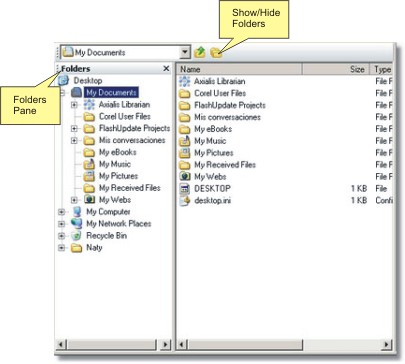Expand Recycle Bin tree node
Viewport: 405px width, 364px height.
coord(61,236)
